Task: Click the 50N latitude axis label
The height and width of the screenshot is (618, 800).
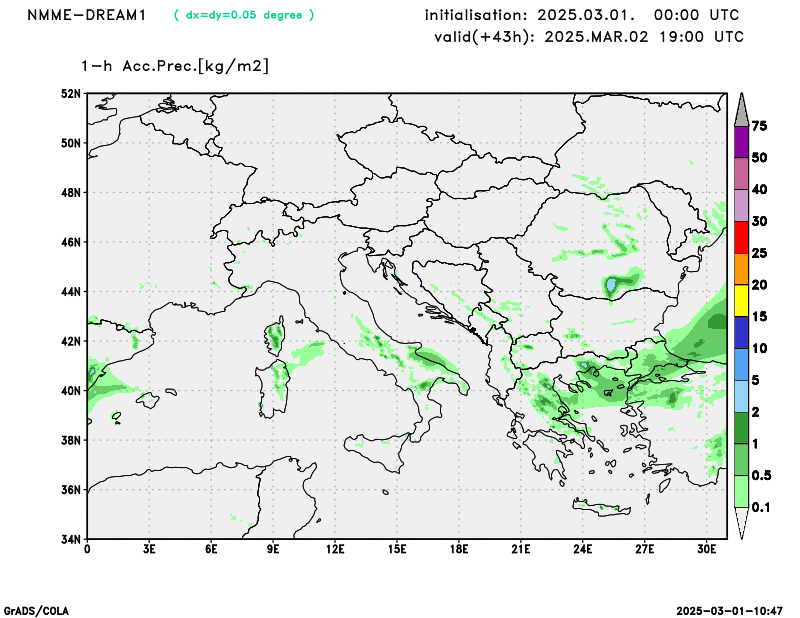Action: click(71, 143)
